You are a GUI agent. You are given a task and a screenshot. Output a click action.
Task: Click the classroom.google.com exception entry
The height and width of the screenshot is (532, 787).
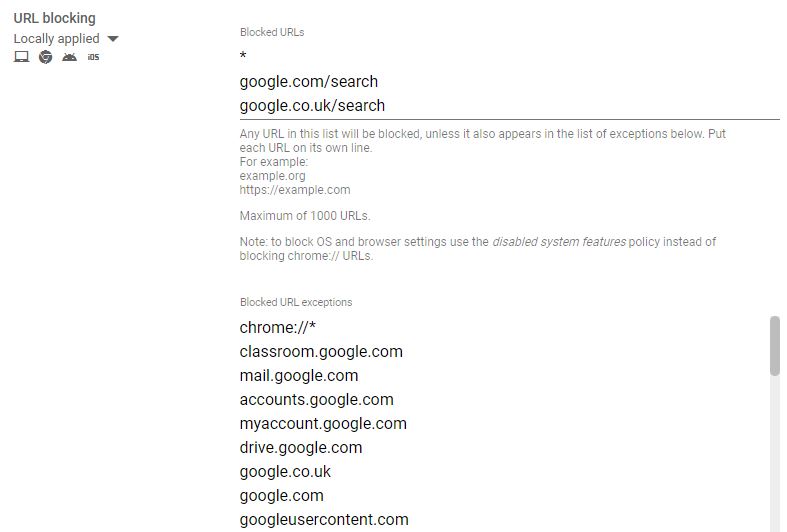coord(321,351)
